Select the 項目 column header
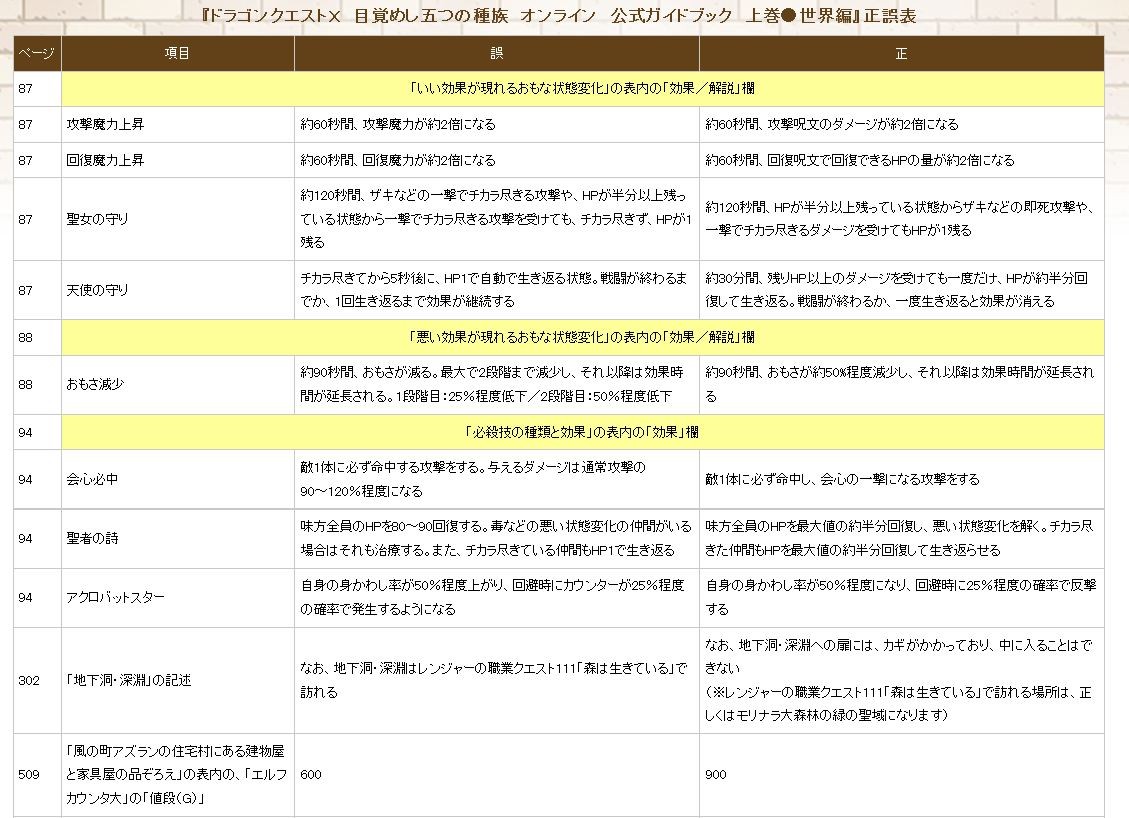Screen dimensions: 1129x818 pyautogui.click(x=178, y=53)
